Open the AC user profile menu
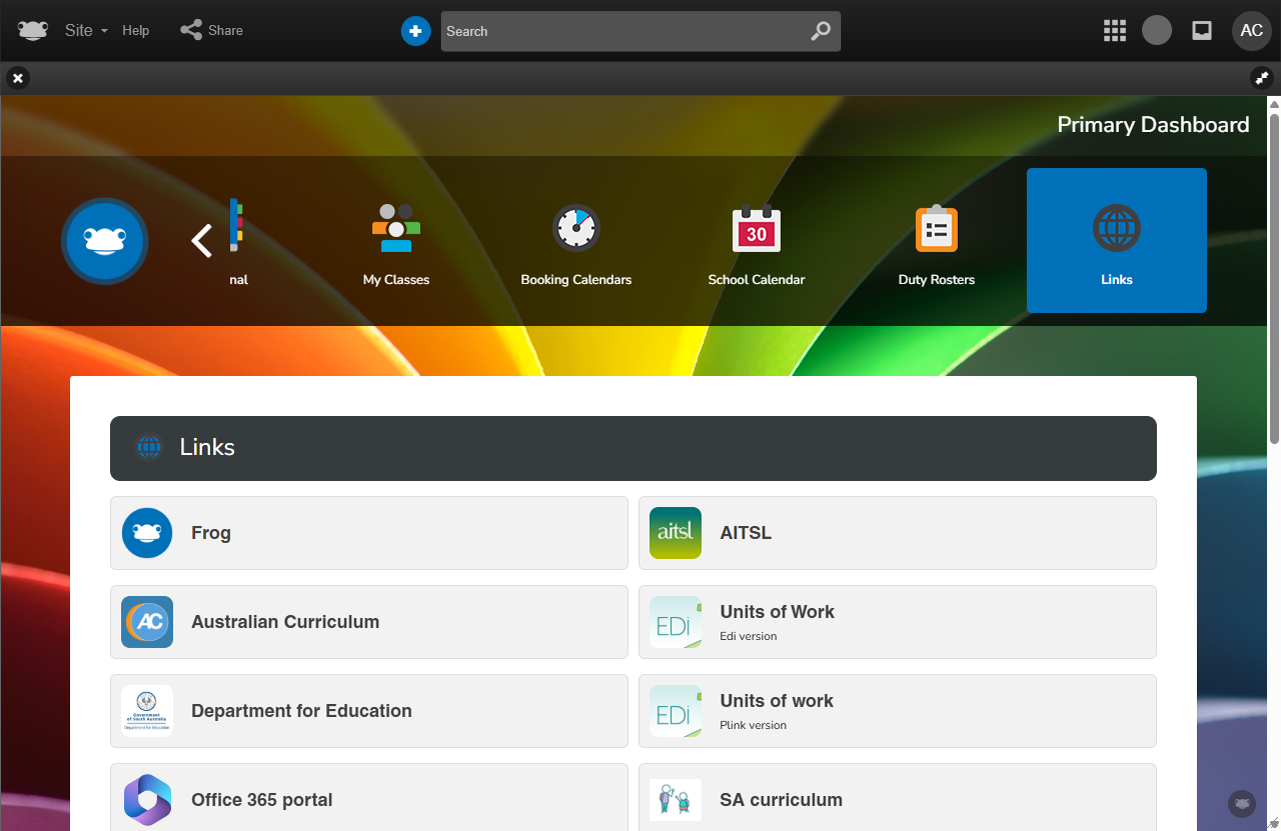The image size is (1281, 831). coord(1251,31)
